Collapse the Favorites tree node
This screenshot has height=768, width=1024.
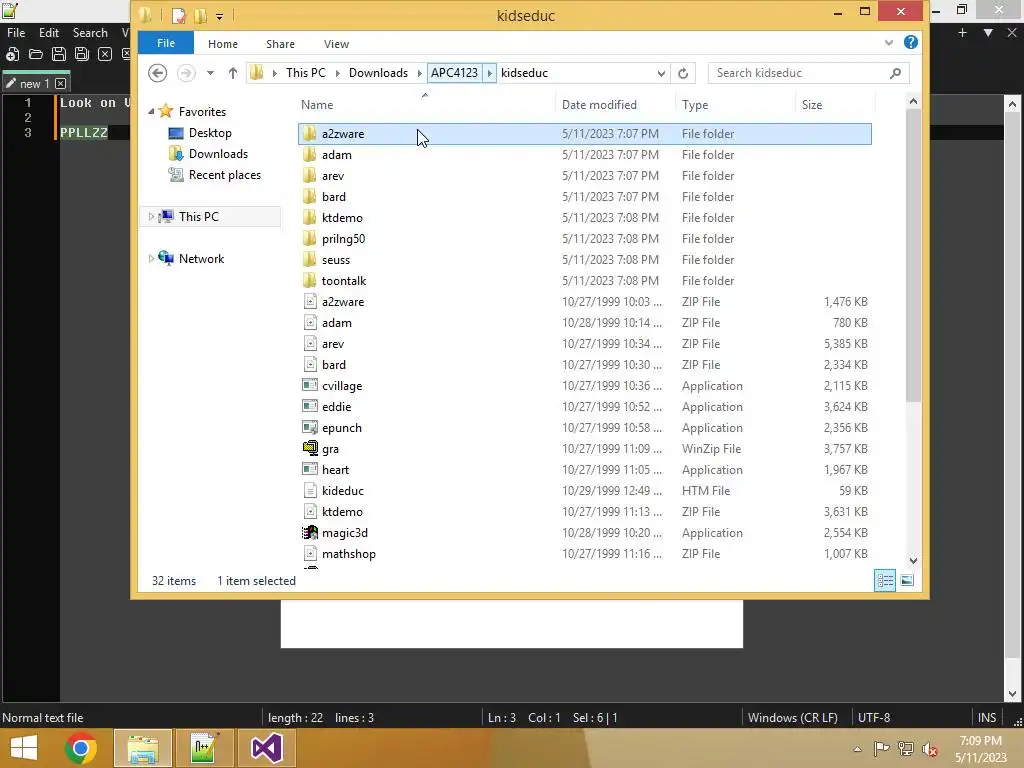click(x=152, y=112)
